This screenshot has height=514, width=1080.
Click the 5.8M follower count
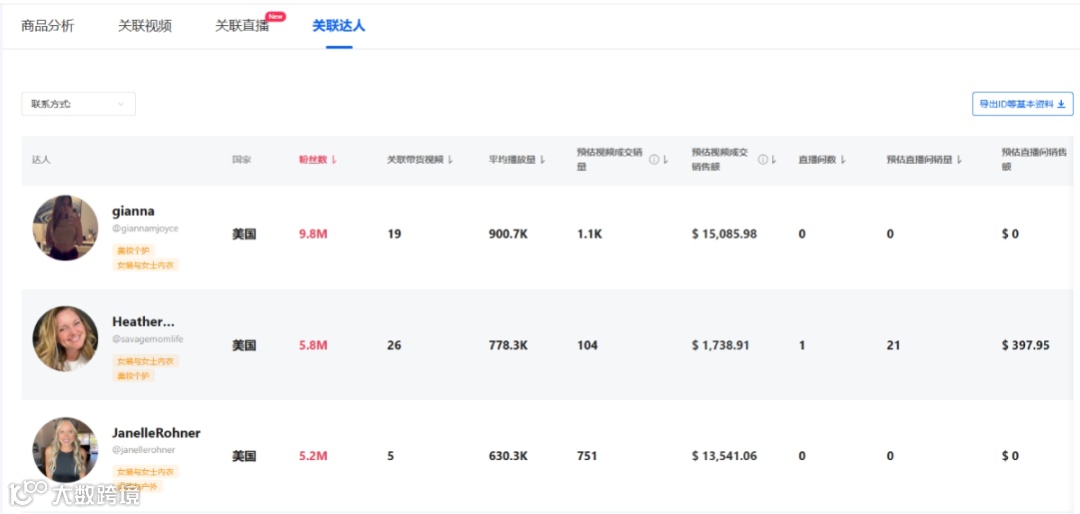tap(313, 345)
